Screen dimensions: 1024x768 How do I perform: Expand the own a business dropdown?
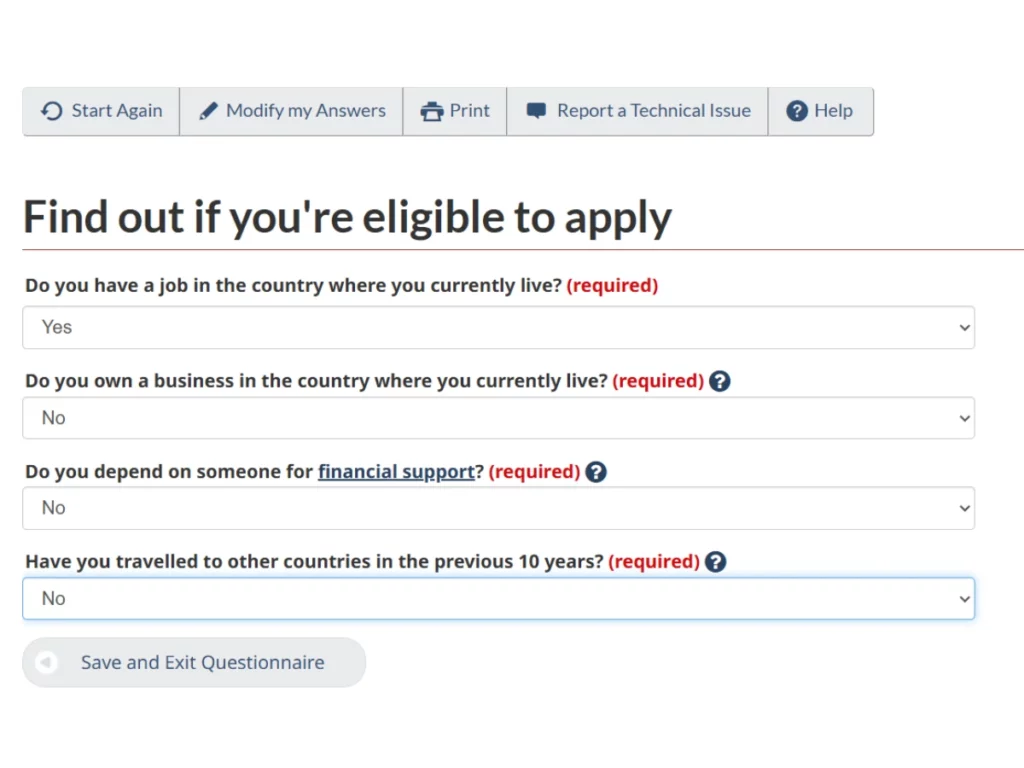tap(498, 418)
